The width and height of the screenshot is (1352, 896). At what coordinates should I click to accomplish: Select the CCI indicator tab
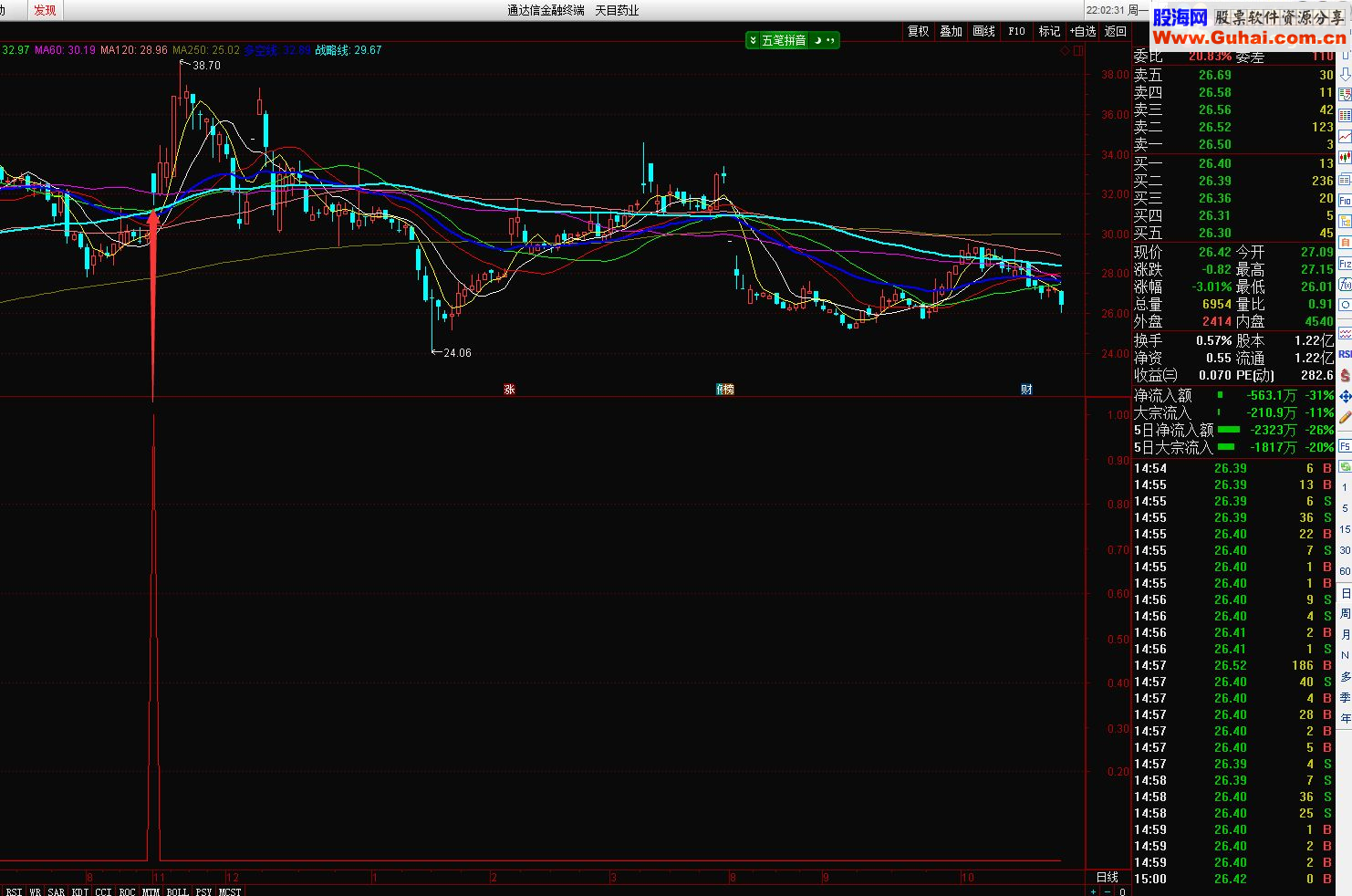point(103,891)
